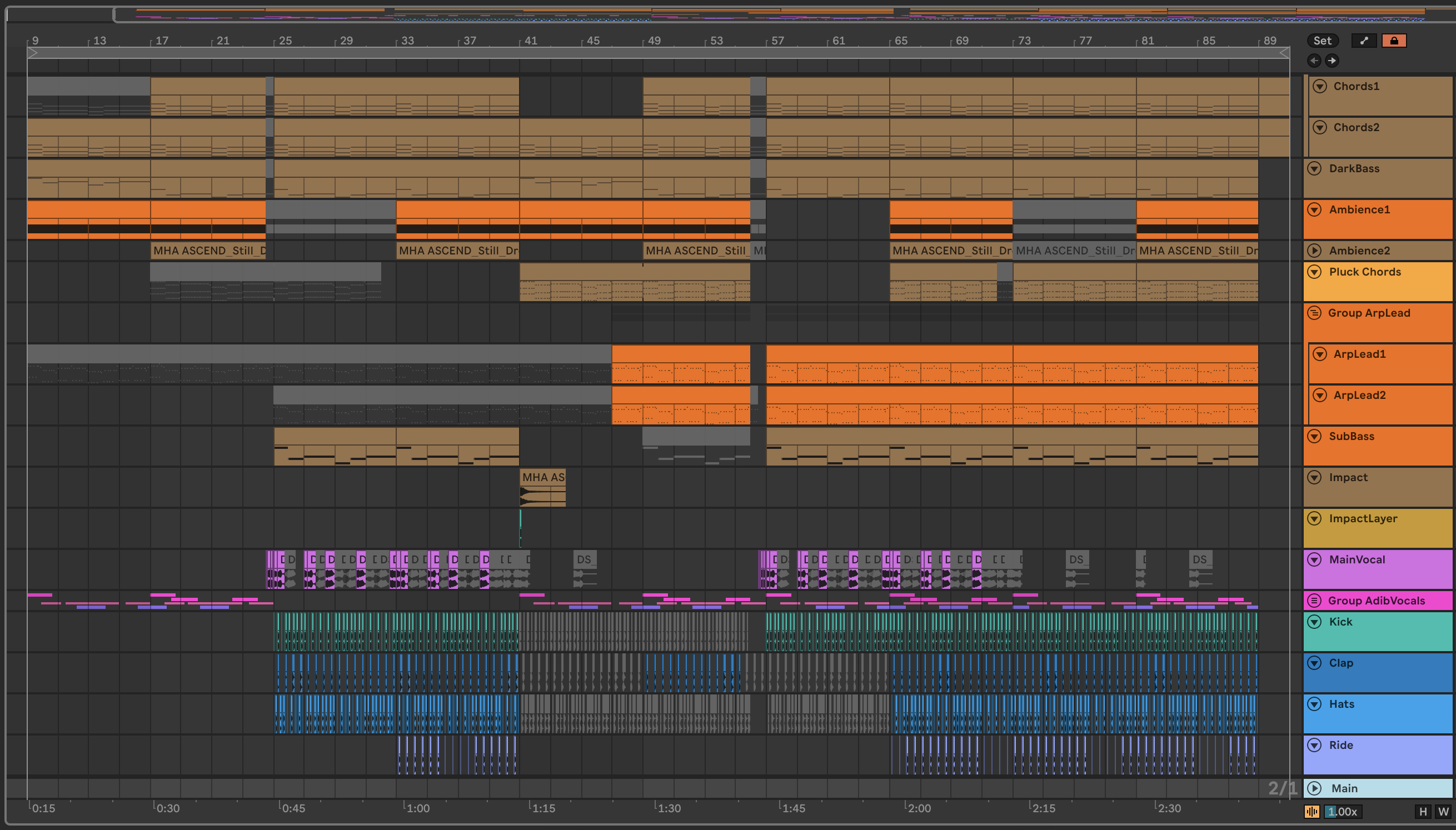Unfold the Ambience2 track arrow
The image size is (1456, 830).
point(1315,250)
